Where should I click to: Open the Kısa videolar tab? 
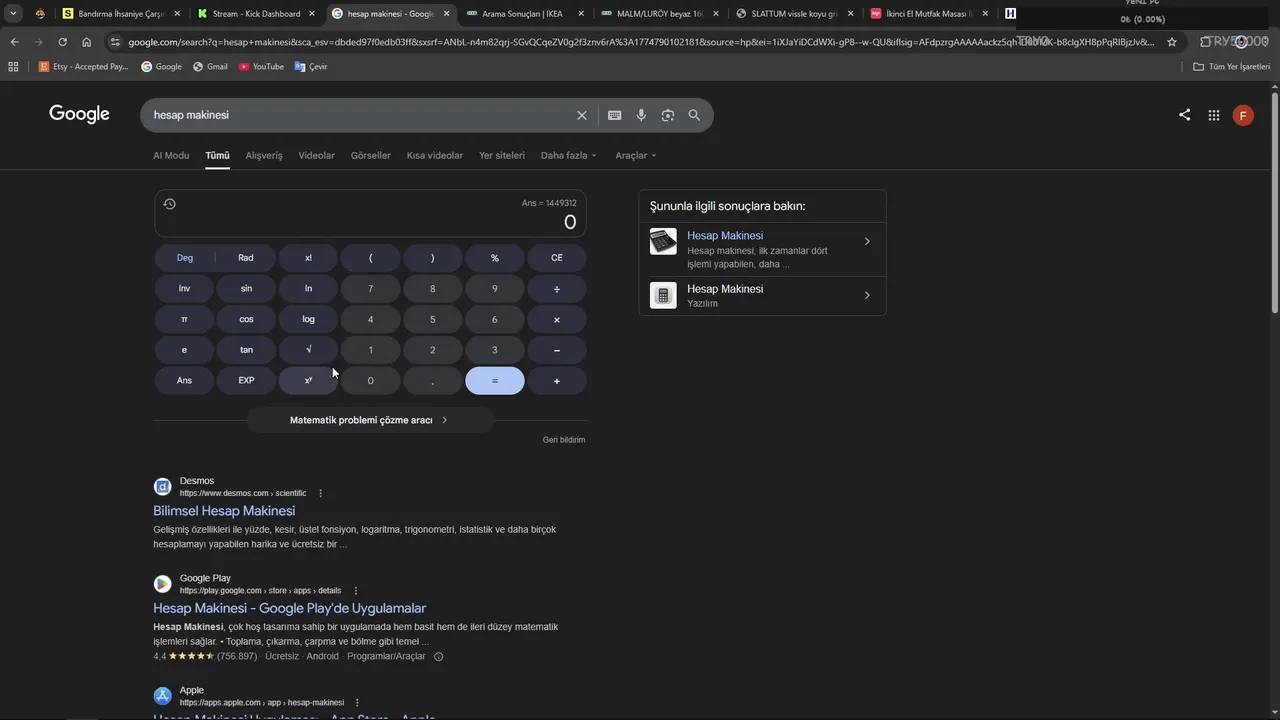(435, 156)
